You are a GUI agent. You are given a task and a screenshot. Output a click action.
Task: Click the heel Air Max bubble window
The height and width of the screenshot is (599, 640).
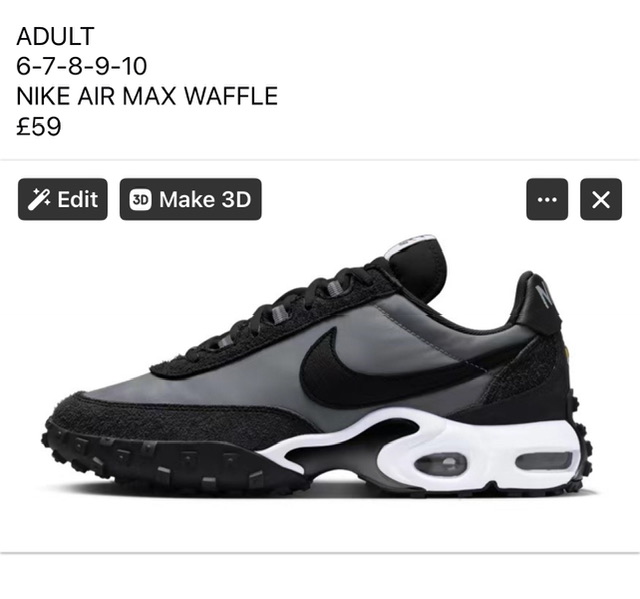[544, 461]
